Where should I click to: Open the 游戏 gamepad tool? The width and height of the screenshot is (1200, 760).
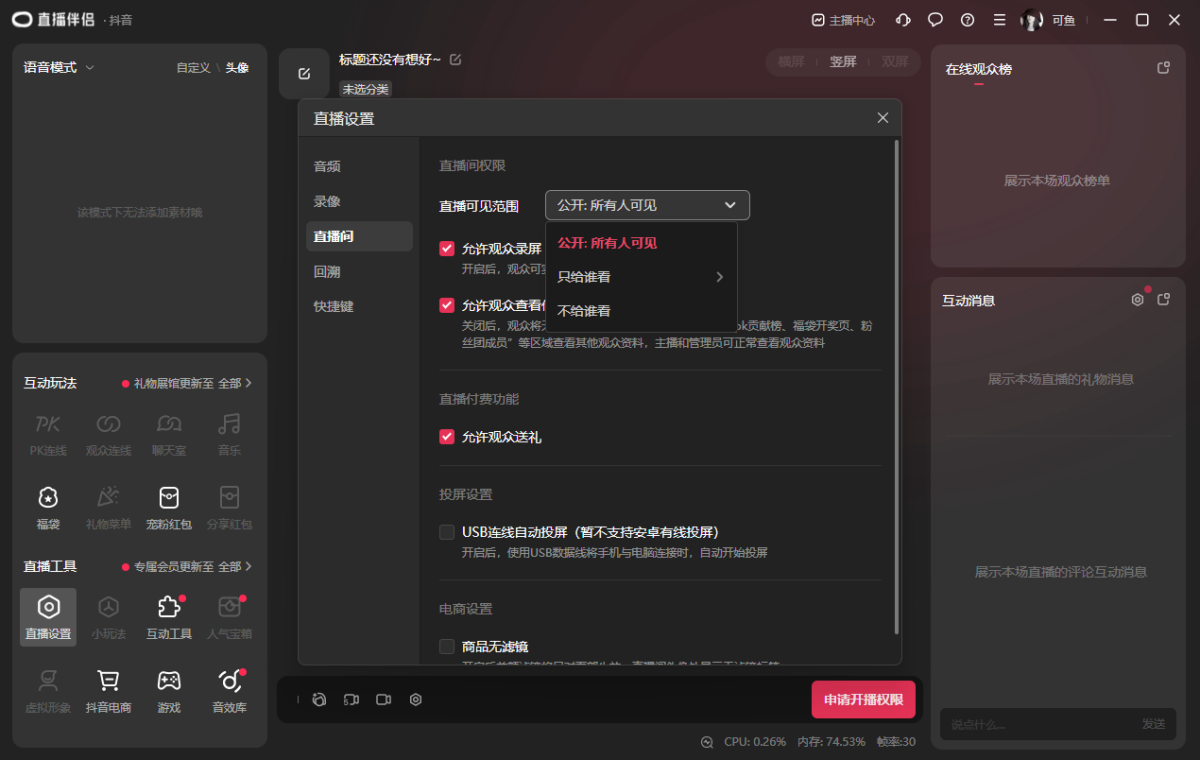pos(169,690)
